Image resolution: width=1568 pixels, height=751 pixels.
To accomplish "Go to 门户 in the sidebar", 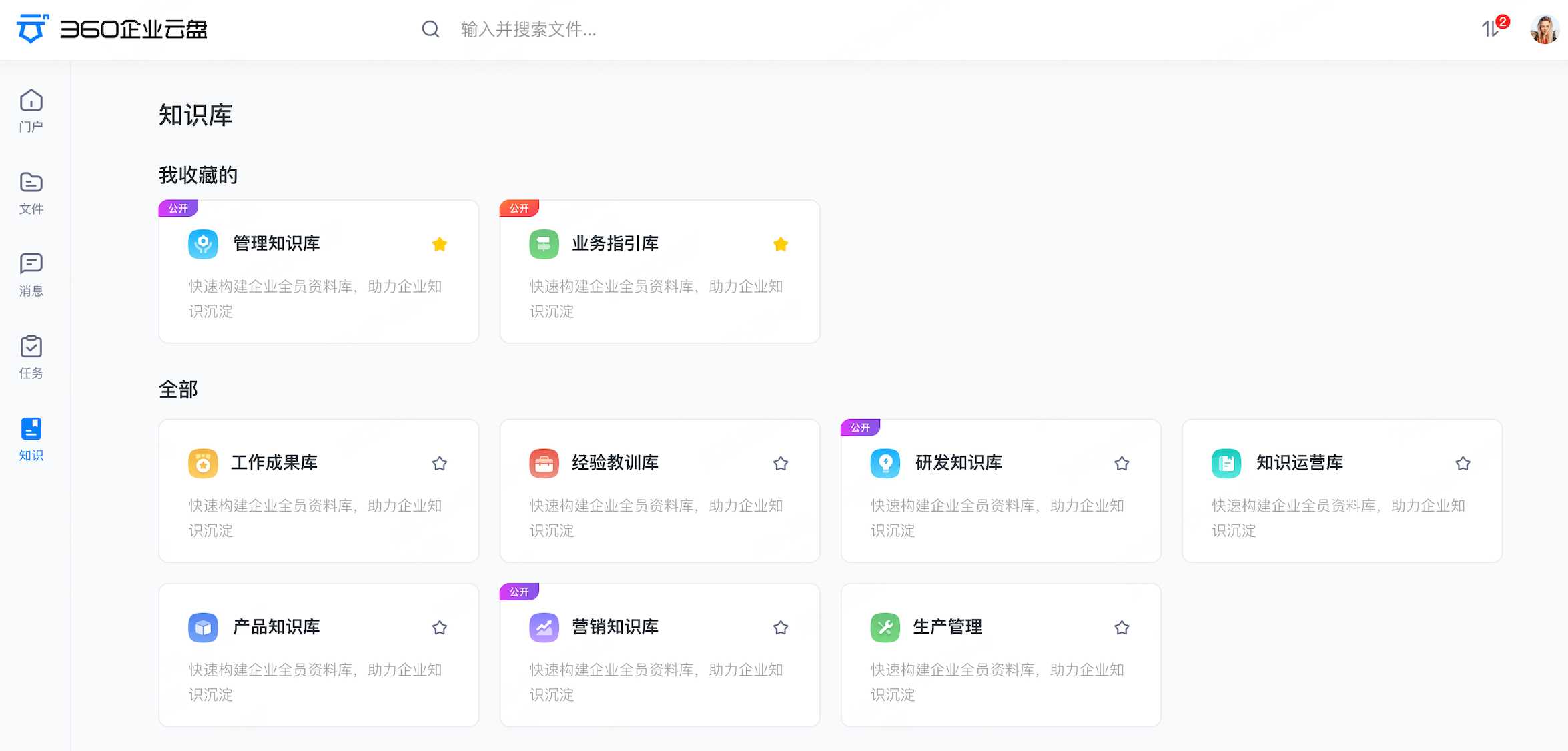I will [x=31, y=111].
